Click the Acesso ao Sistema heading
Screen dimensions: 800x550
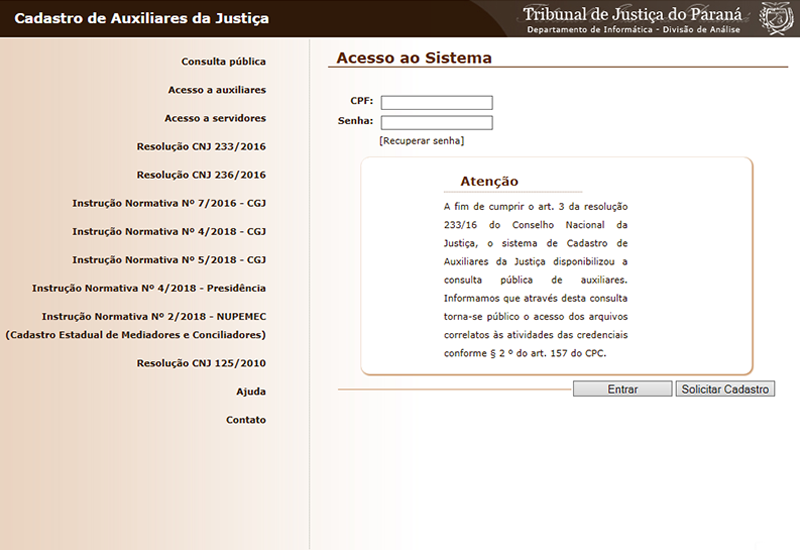[x=414, y=58]
